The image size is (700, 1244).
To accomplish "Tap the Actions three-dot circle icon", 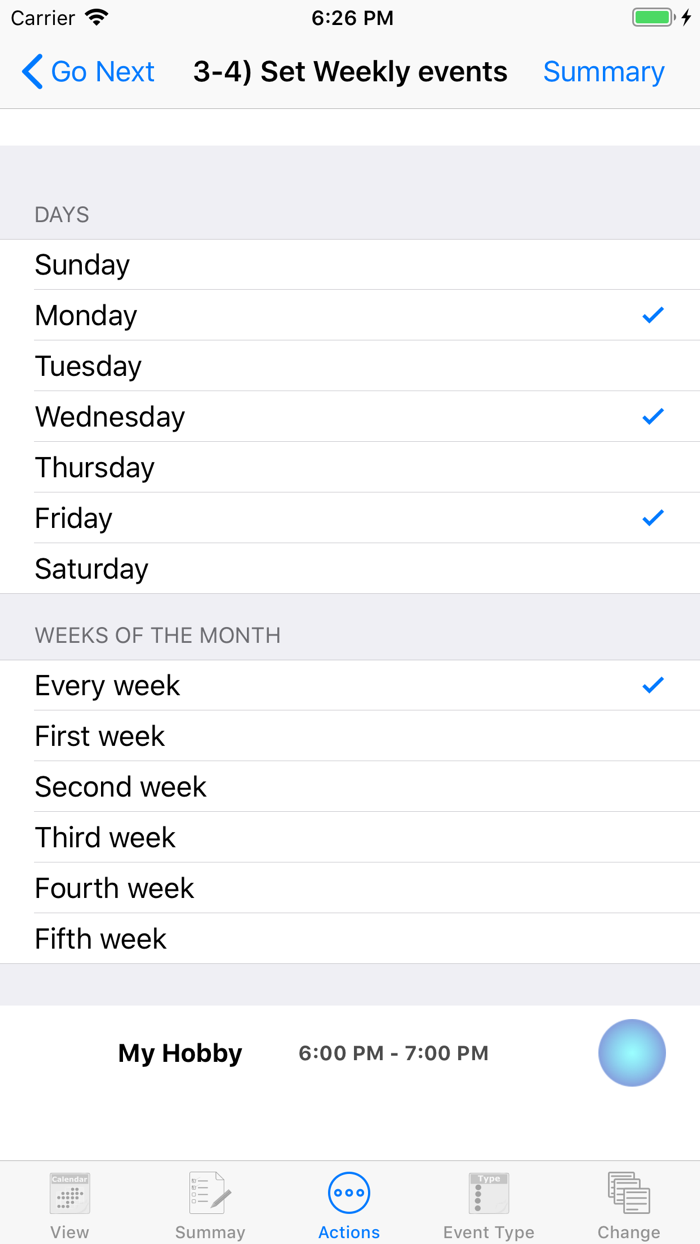I will [x=348, y=1192].
